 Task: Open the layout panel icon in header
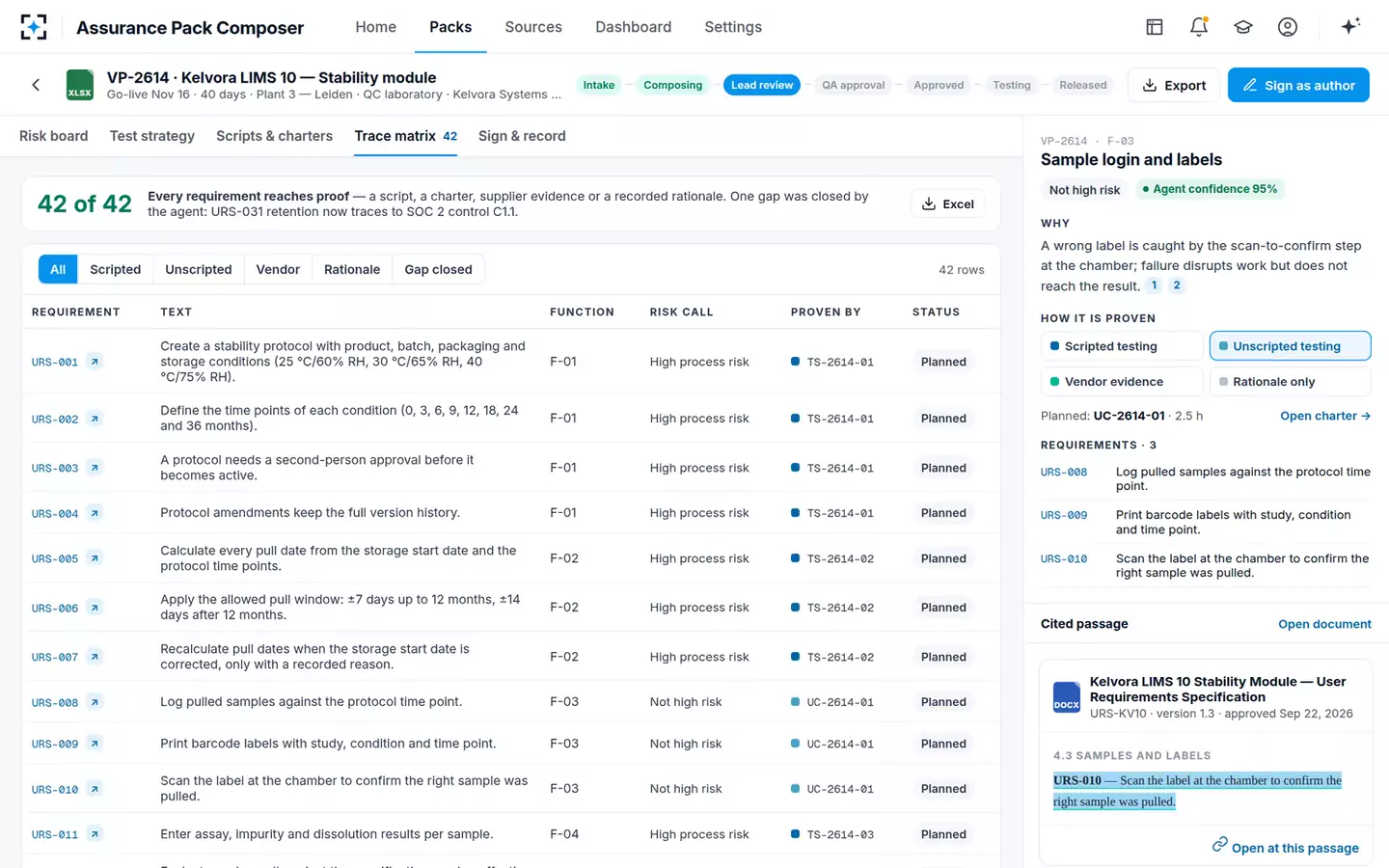click(x=1155, y=27)
